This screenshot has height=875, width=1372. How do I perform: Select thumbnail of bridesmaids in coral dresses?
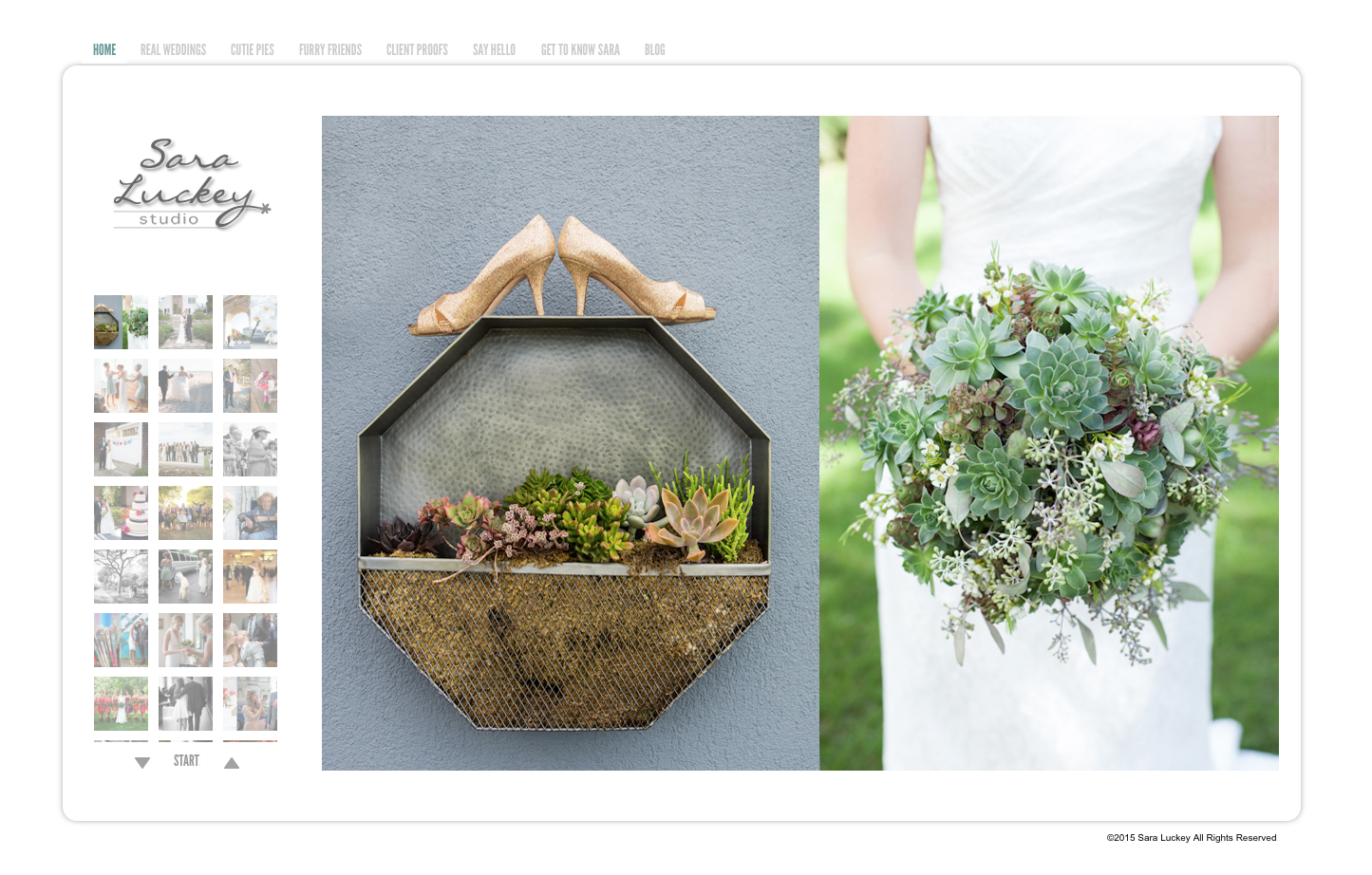tap(121, 703)
